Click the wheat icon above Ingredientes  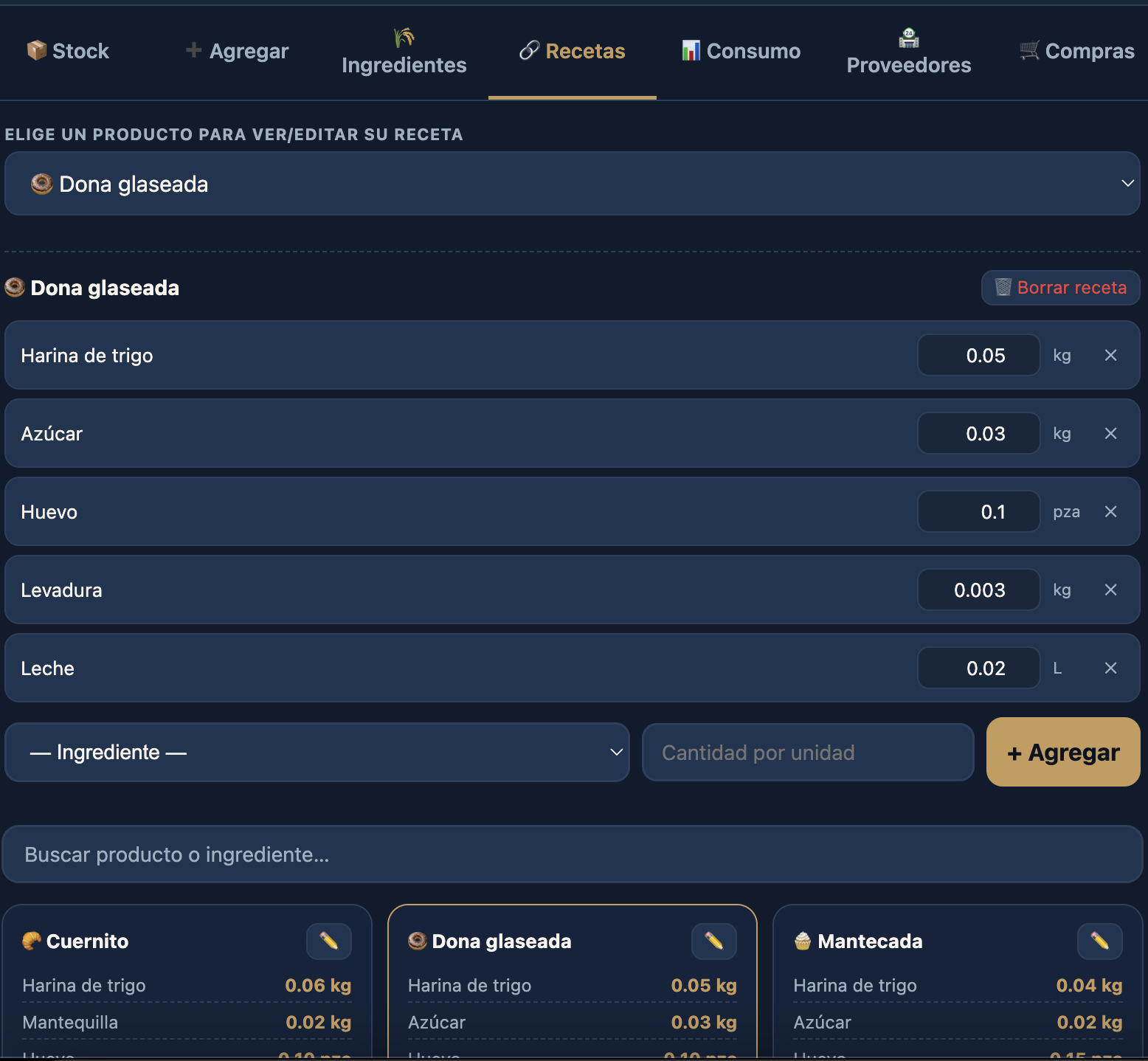[404, 37]
